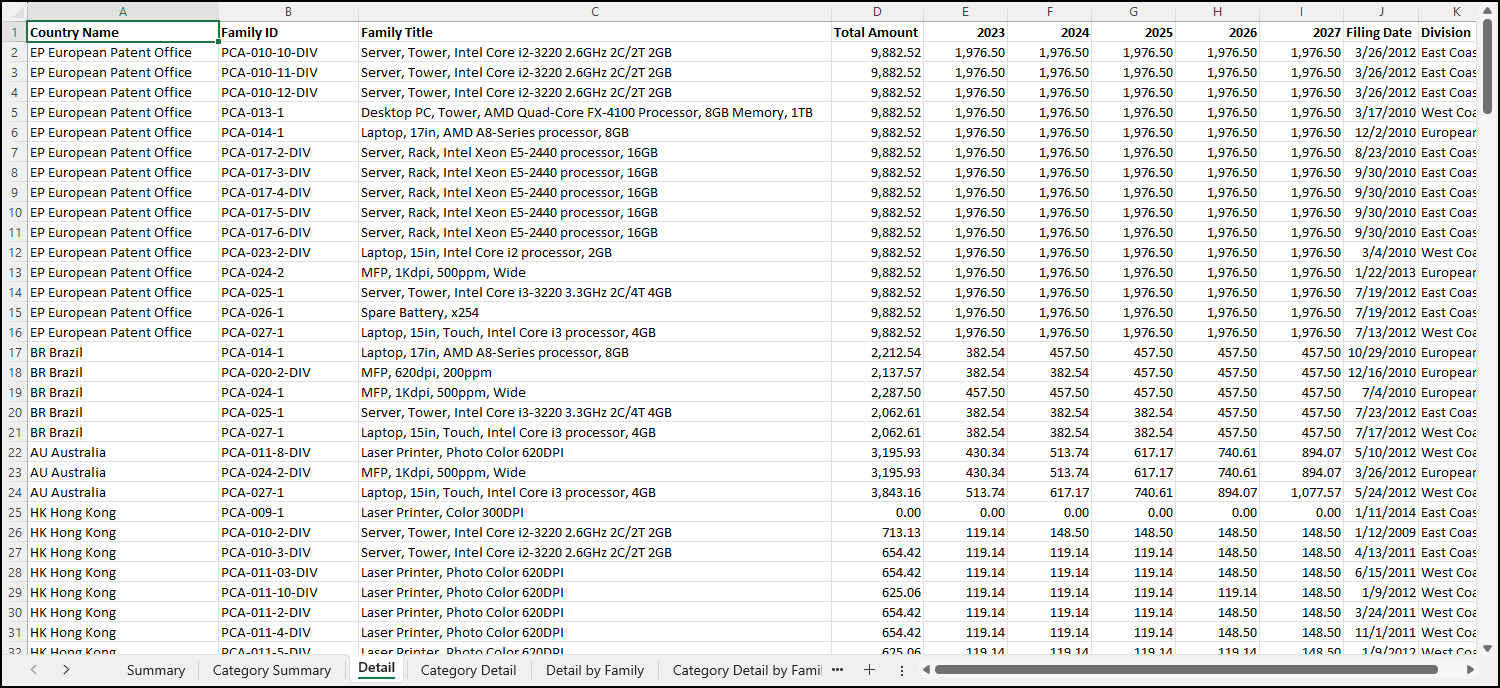Show hidden sheet tabs via ellipsis
Screen dimensions: 1500x688
(x=837, y=670)
